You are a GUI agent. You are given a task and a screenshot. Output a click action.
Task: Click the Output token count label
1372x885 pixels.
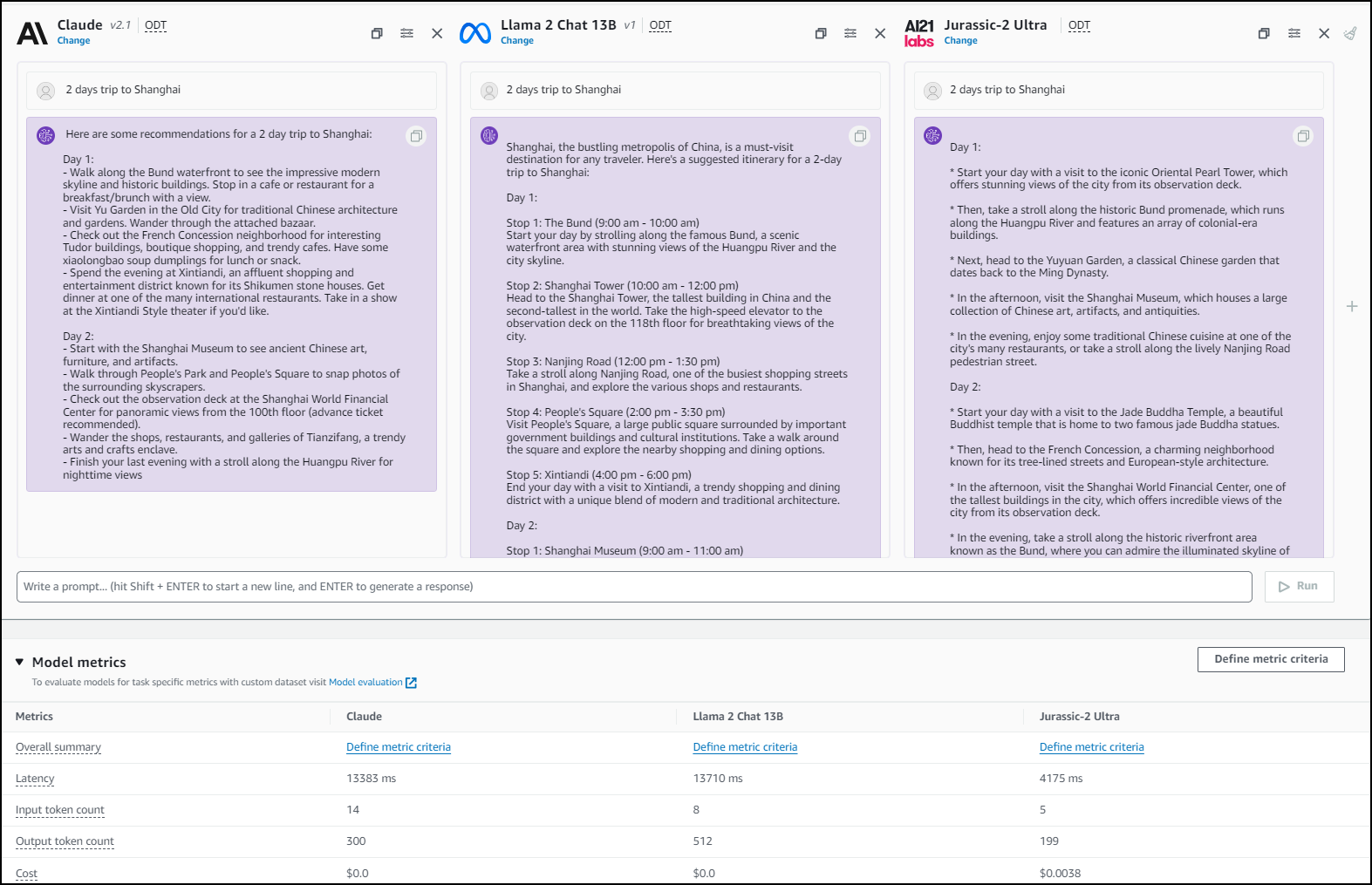pos(65,841)
